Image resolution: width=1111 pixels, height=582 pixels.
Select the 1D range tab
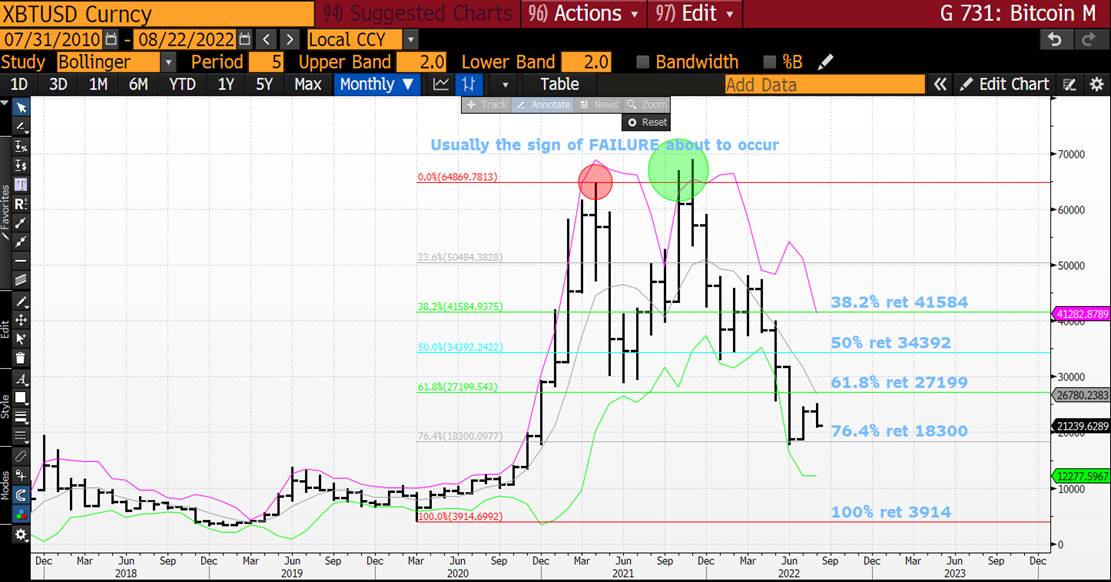point(19,84)
